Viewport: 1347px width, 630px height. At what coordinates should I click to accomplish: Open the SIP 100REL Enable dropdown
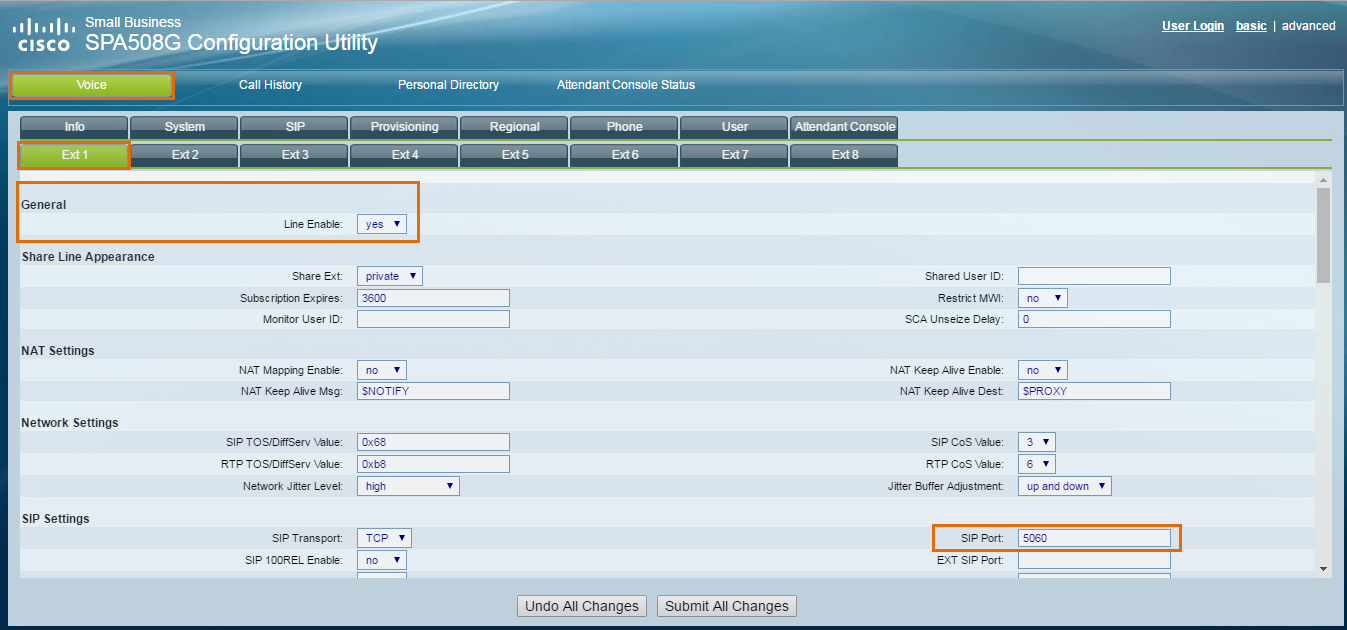coord(382,560)
